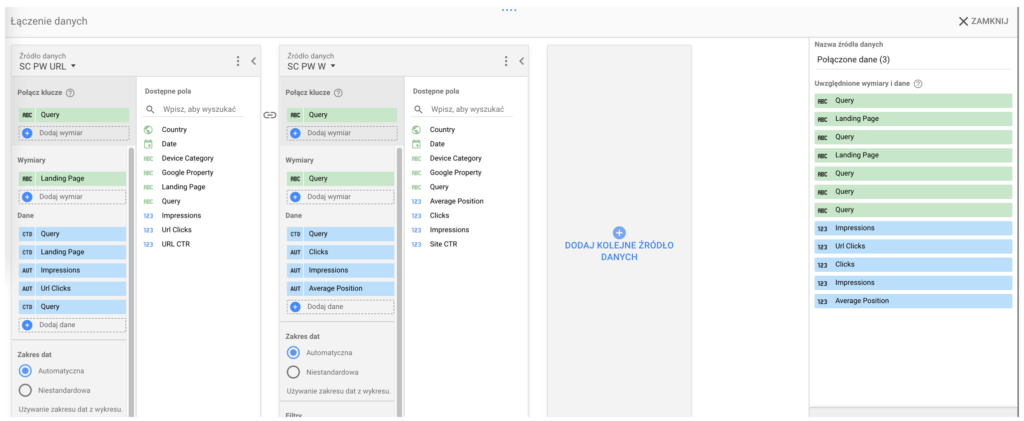Open the SC PW URL data source dropdown
1024x421 pixels.
[x=50, y=67]
